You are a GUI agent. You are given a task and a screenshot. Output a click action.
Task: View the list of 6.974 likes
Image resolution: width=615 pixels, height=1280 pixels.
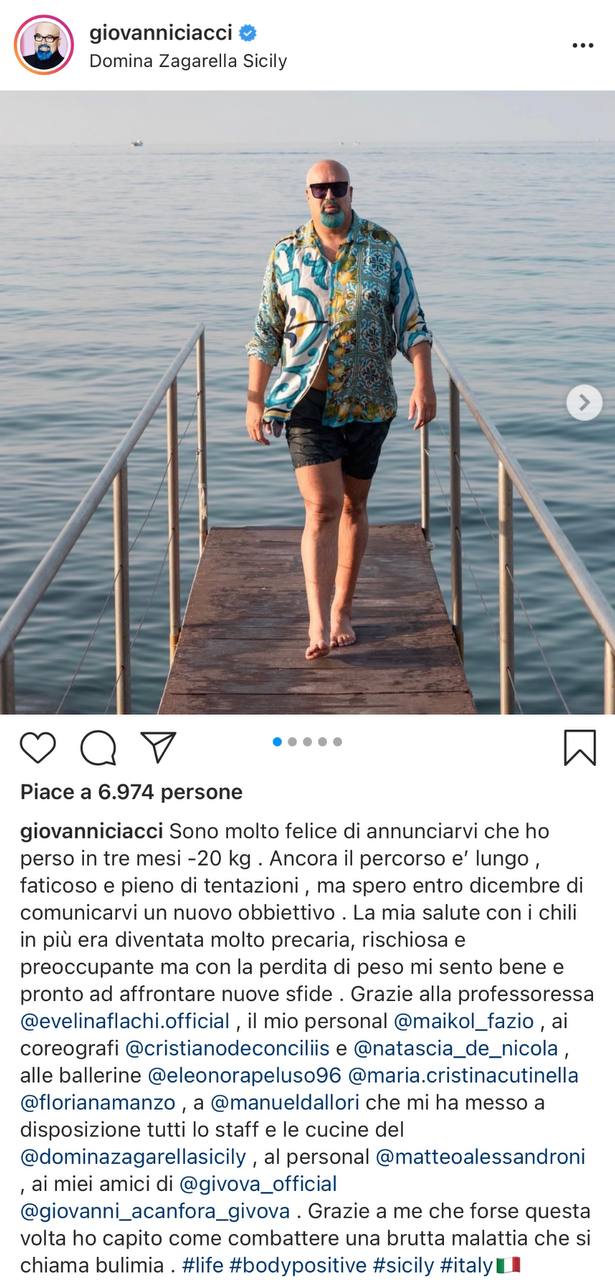[131, 792]
